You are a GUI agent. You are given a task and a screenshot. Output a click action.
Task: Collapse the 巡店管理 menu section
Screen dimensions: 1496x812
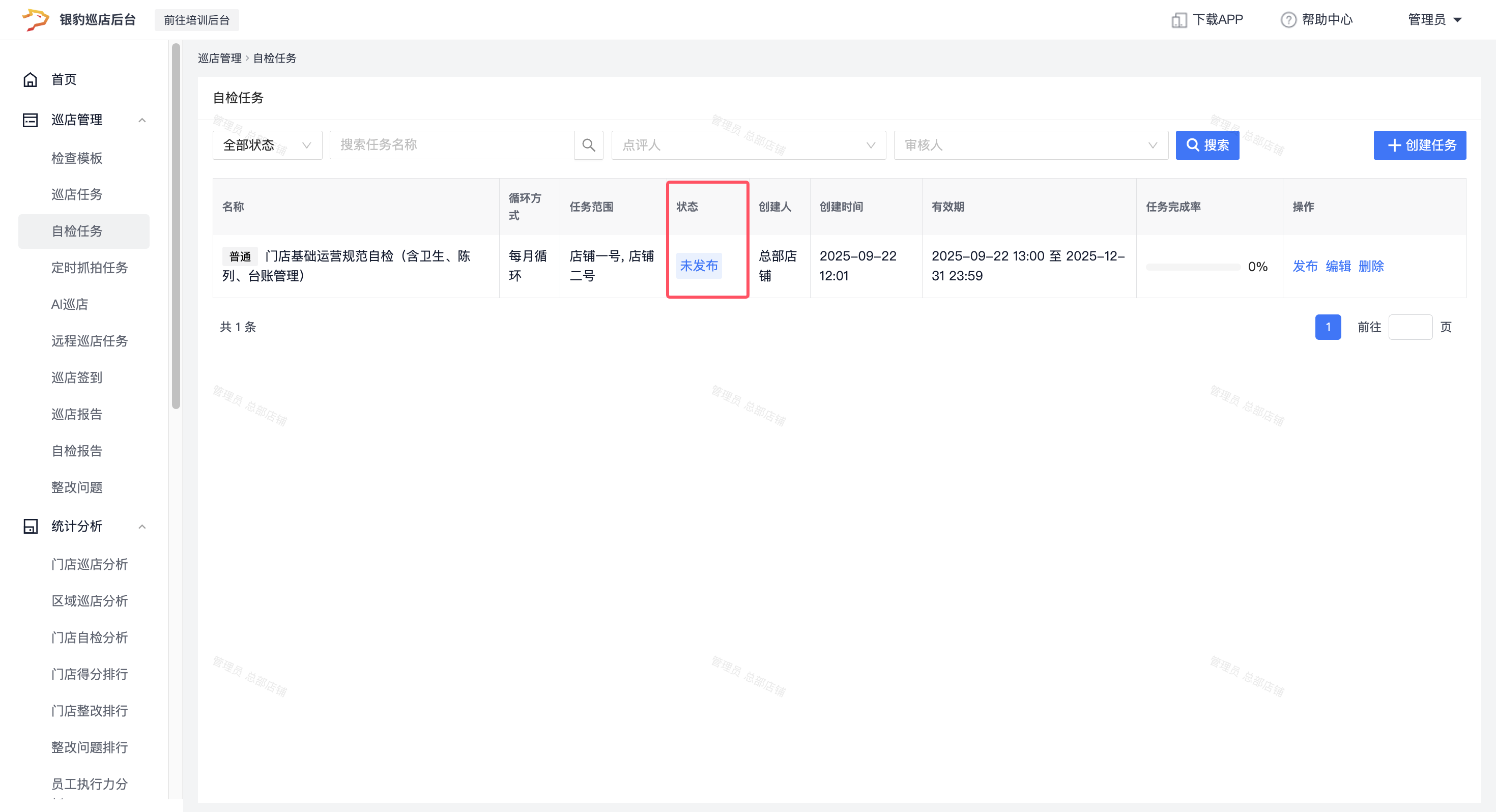(141, 120)
